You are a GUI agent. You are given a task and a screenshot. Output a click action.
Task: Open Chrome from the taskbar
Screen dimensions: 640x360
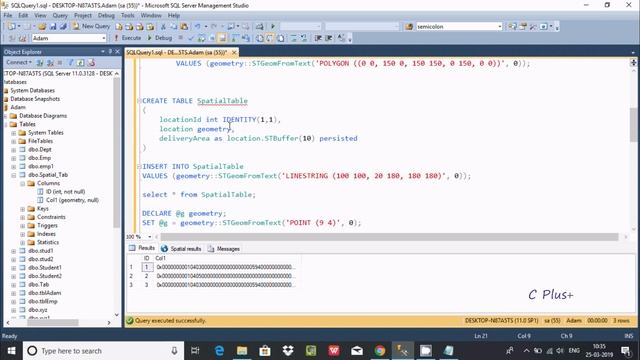(x=380, y=351)
